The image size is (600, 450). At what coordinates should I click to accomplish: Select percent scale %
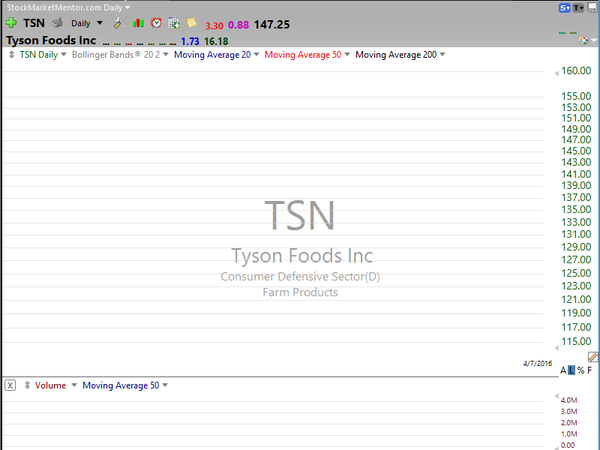point(581,370)
